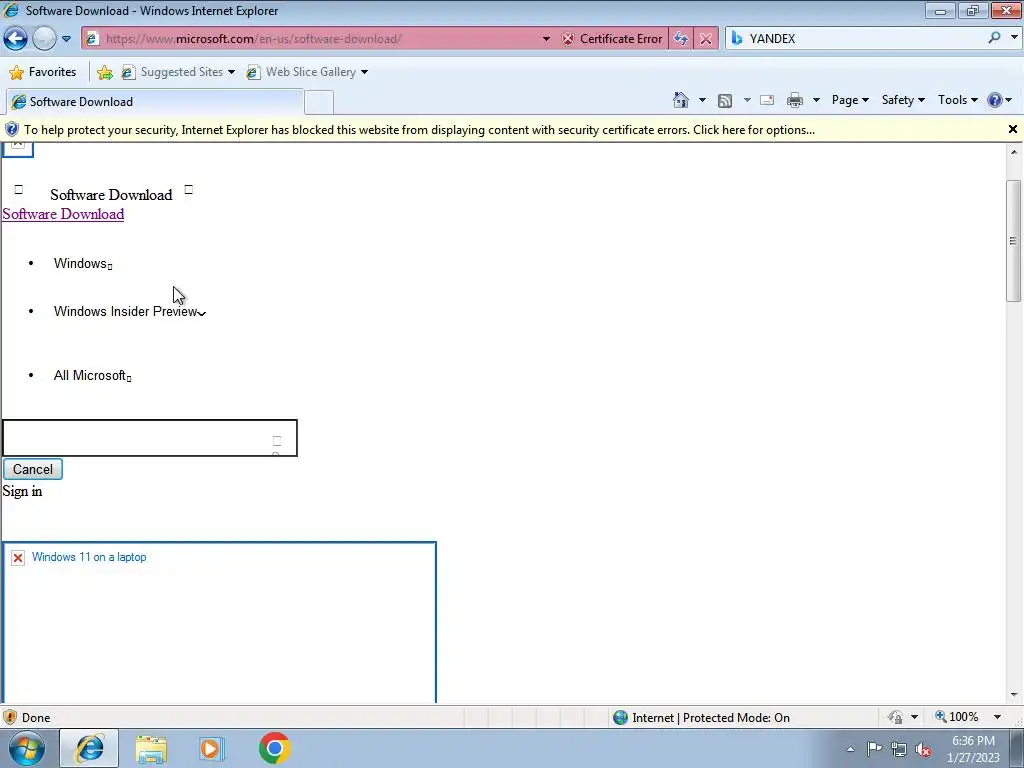Screen dimensions: 1024x768
Task: Click the status bar security shield icon
Action: [10, 717]
